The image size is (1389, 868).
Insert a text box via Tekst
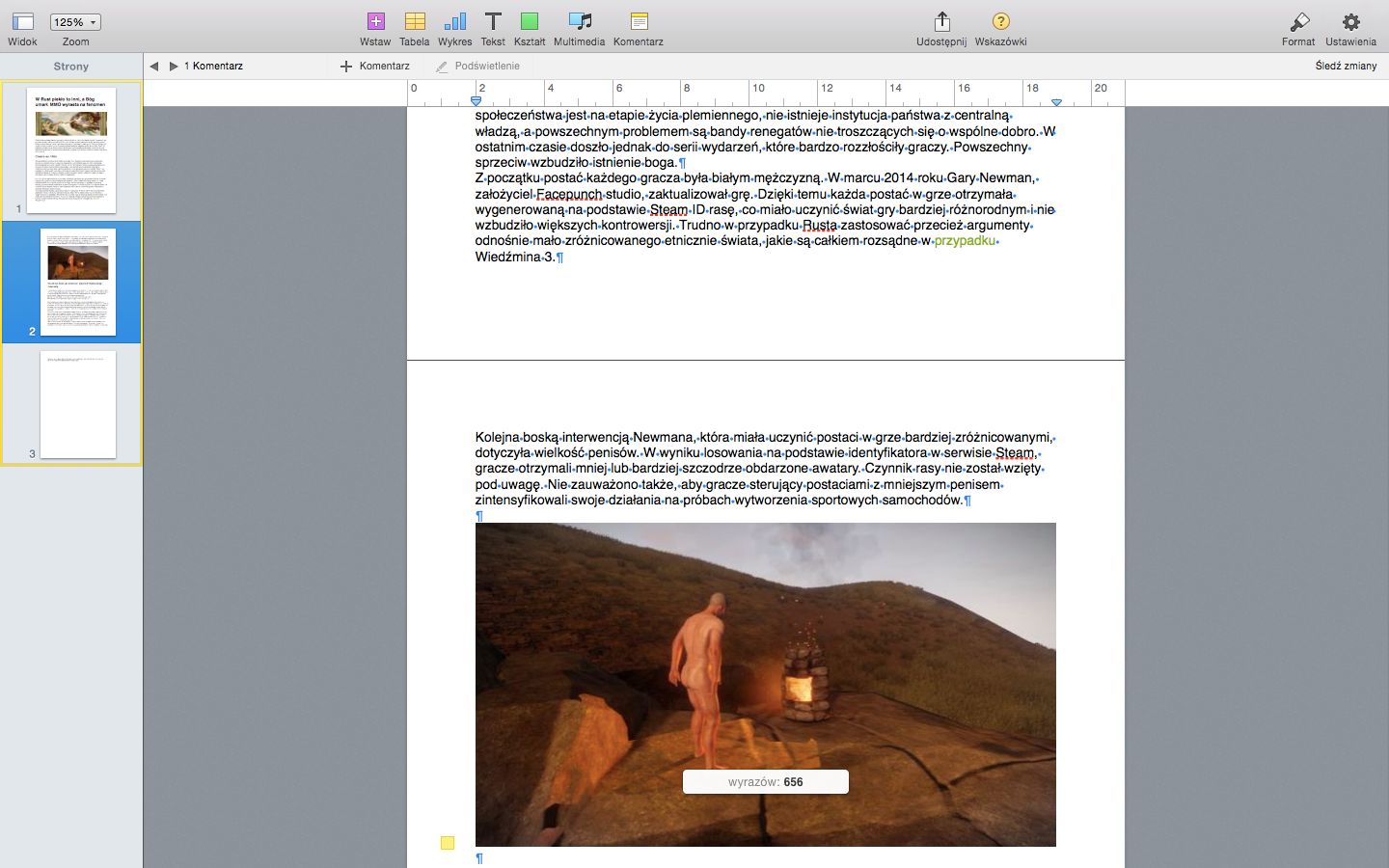click(493, 21)
